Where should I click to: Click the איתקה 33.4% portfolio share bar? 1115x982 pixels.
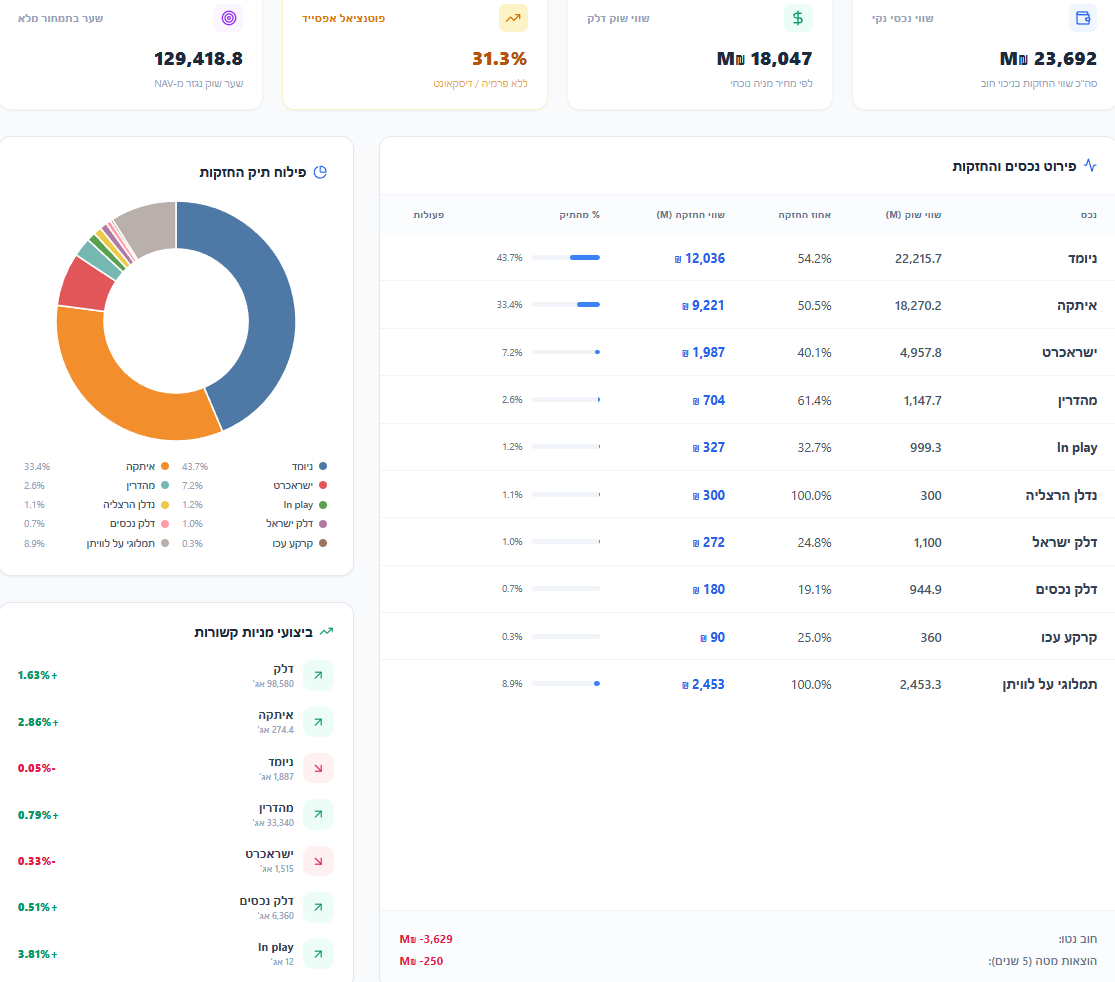566,304
